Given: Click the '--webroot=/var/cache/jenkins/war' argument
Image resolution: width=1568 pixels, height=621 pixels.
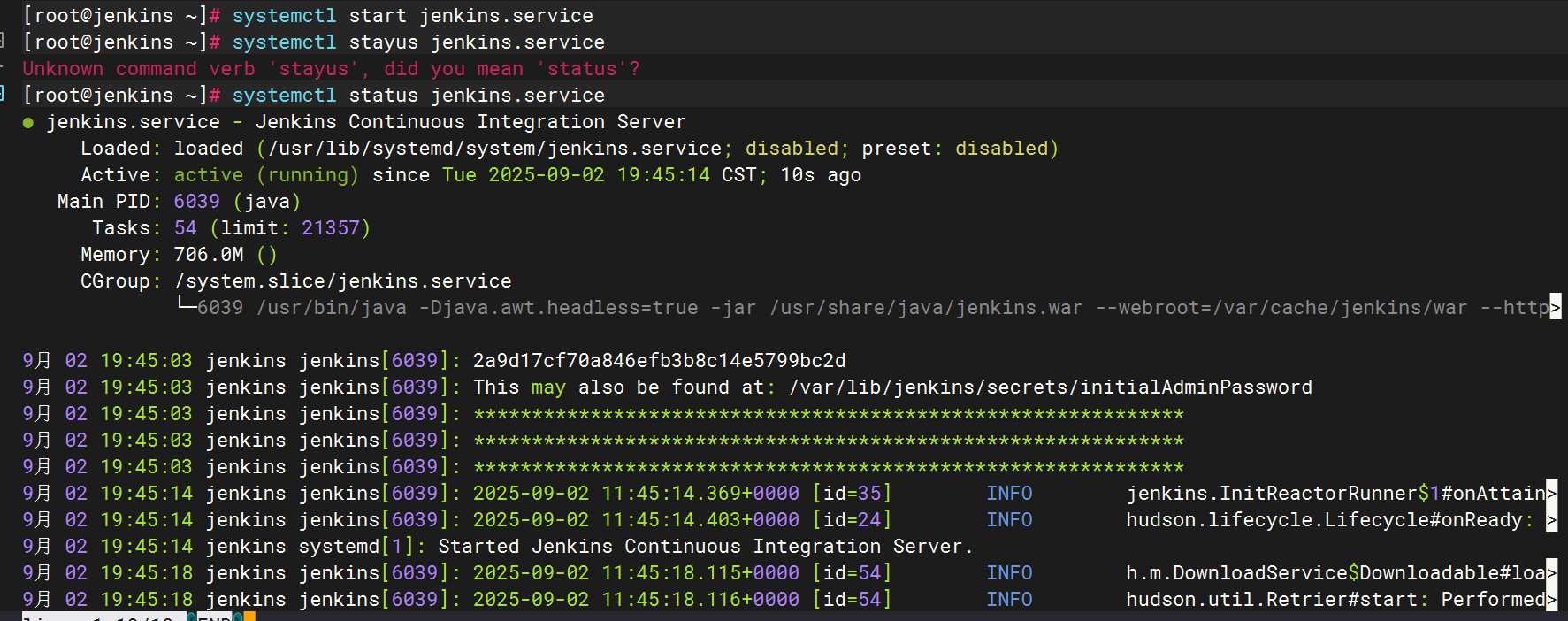Looking at the screenshot, I should (1281, 308).
